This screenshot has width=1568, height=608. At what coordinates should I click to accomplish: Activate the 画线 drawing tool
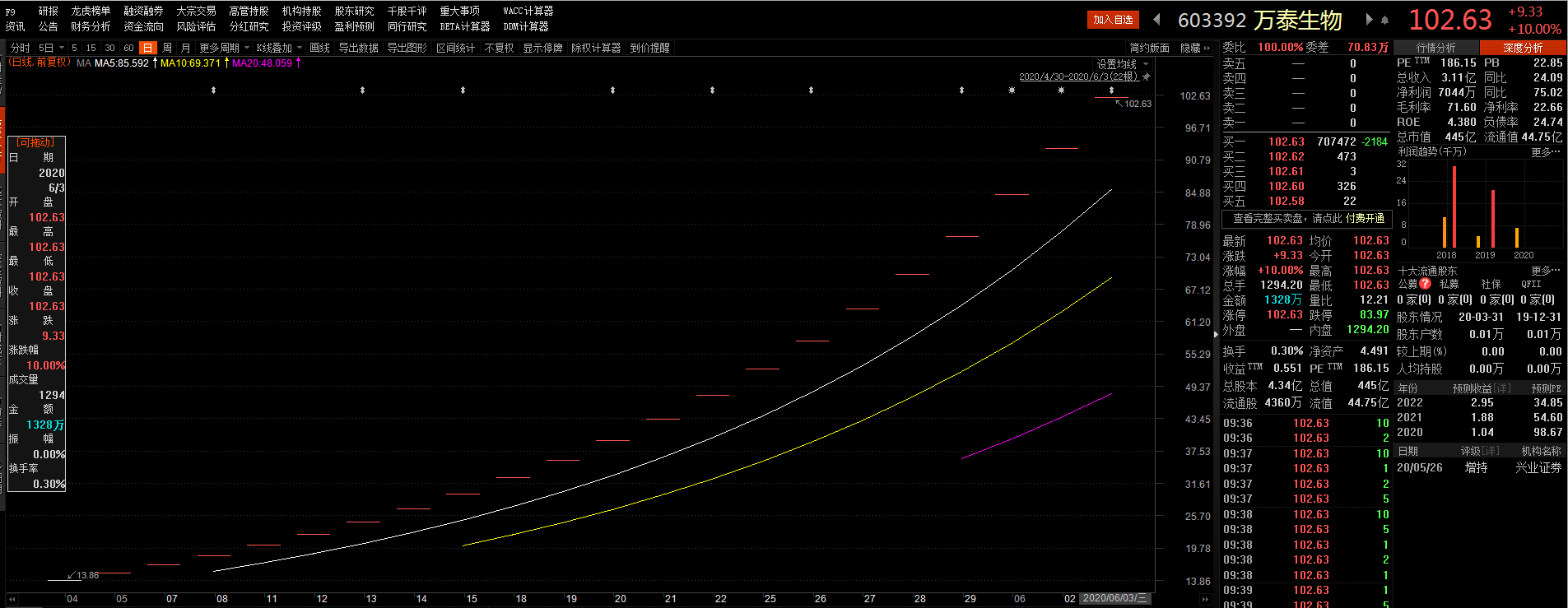(x=319, y=48)
